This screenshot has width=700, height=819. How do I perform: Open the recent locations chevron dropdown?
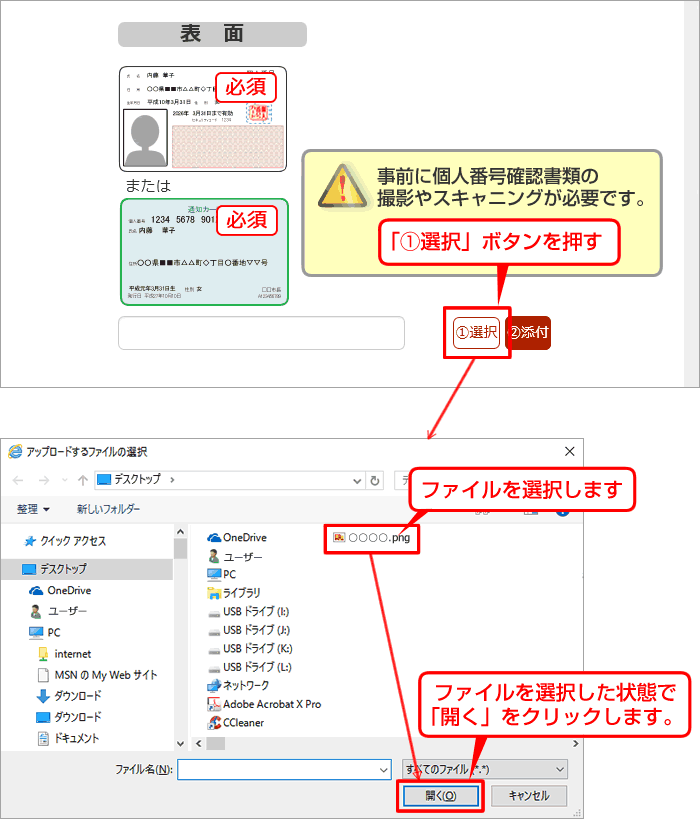[x=62, y=480]
